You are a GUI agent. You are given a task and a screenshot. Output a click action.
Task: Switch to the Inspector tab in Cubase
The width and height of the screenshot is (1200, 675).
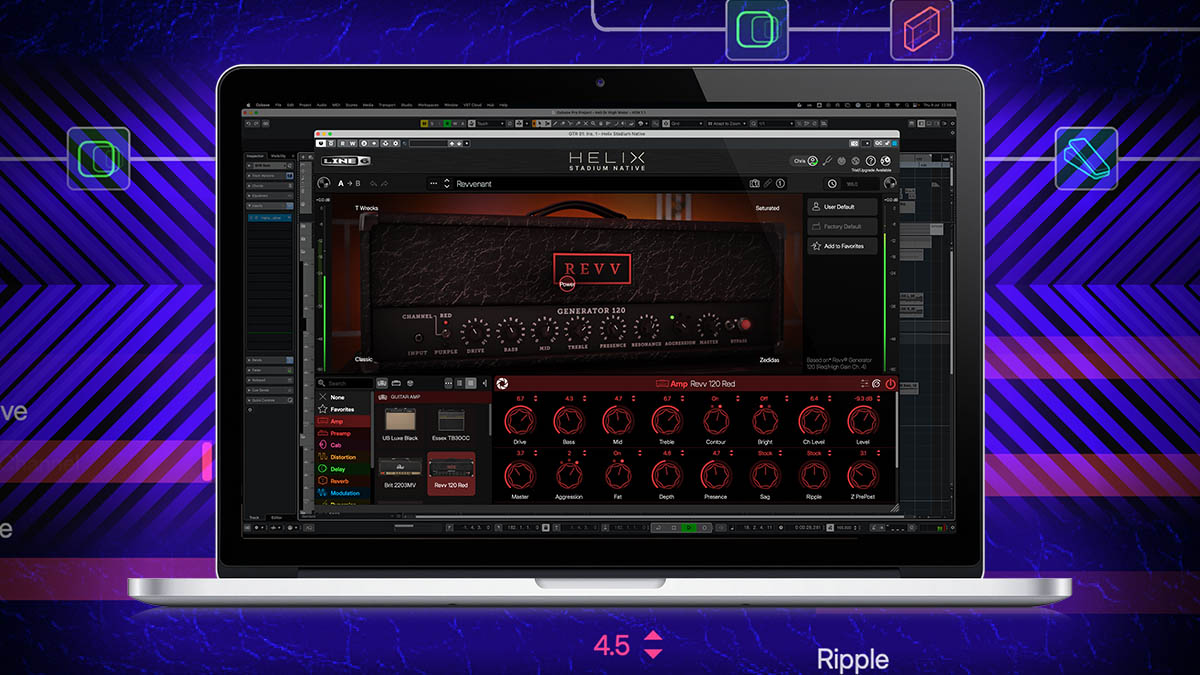click(255, 156)
